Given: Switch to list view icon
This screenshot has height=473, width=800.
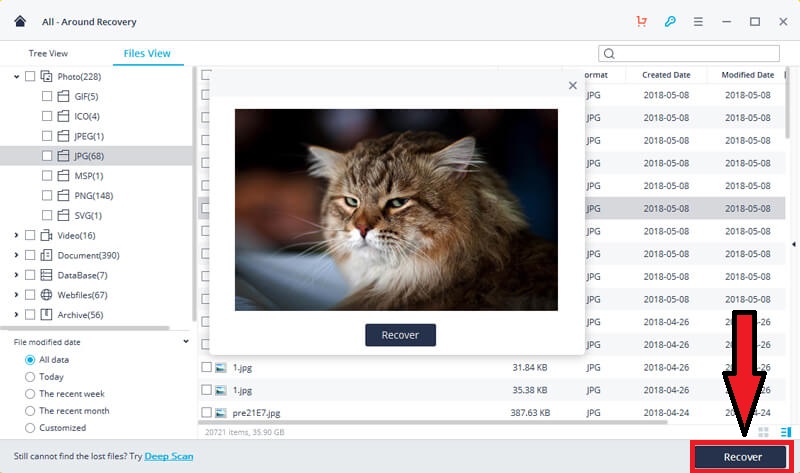Looking at the screenshot, I should click(x=785, y=432).
